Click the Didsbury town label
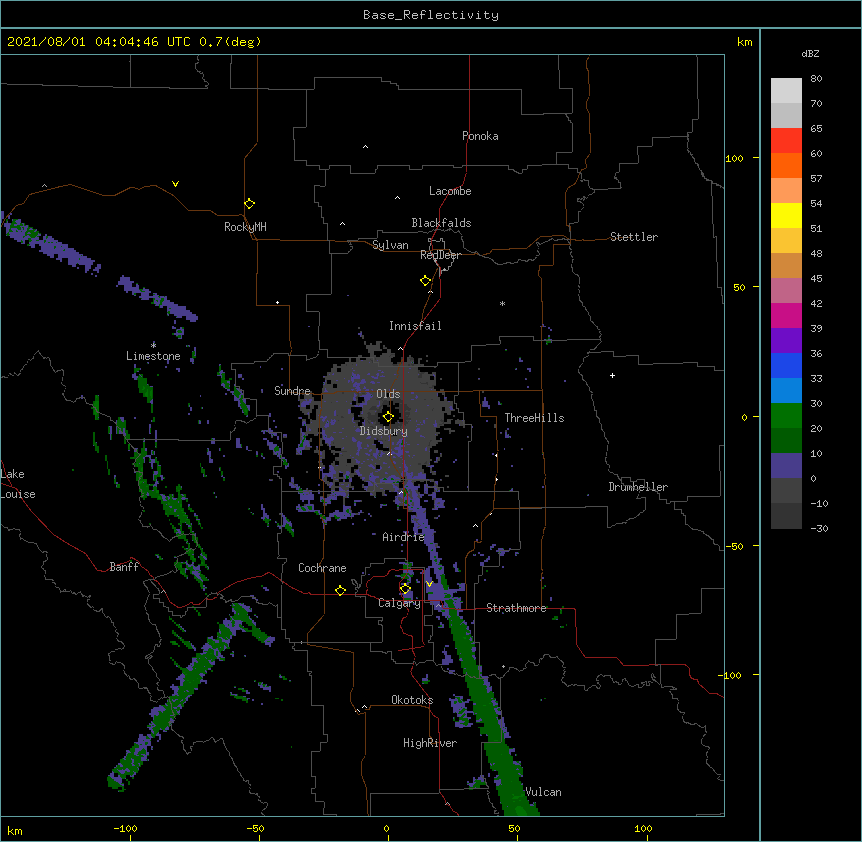862x842 pixels. (384, 431)
